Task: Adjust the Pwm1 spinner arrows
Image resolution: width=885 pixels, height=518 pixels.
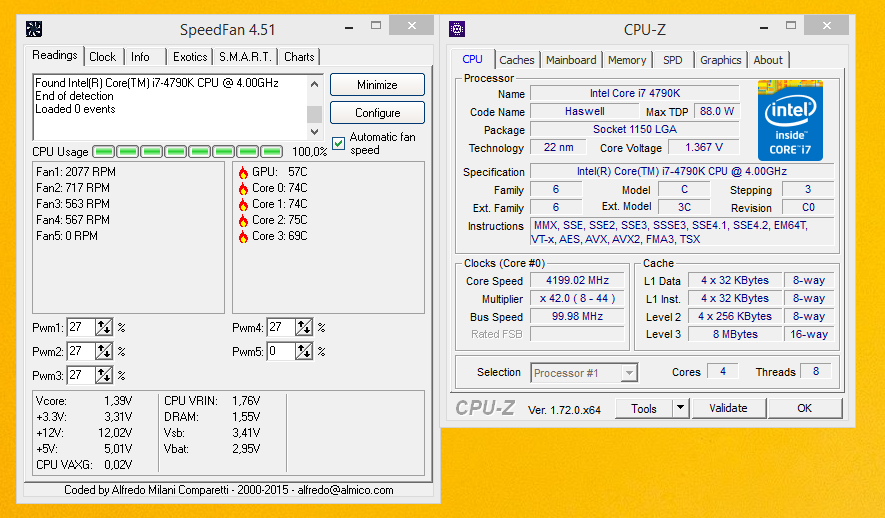Action: 104,327
